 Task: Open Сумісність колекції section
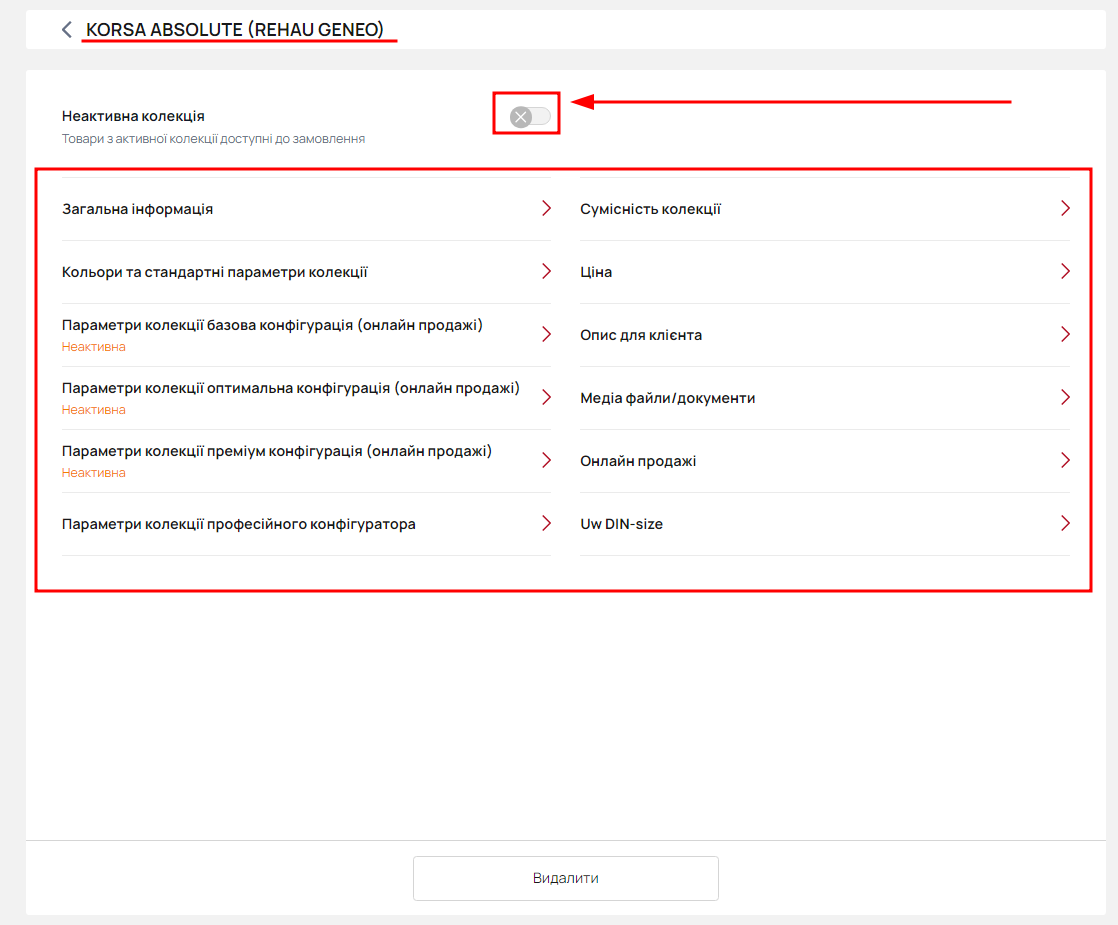coord(825,209)
